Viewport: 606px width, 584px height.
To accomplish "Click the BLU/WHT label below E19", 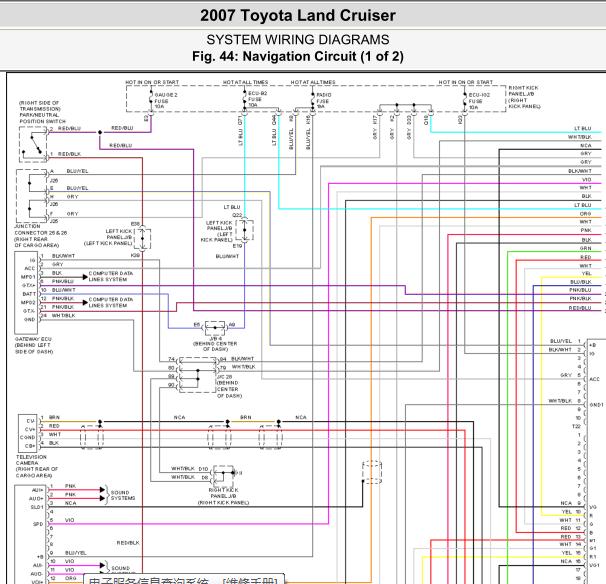I will pyautogui.click(x=227, y=256).
